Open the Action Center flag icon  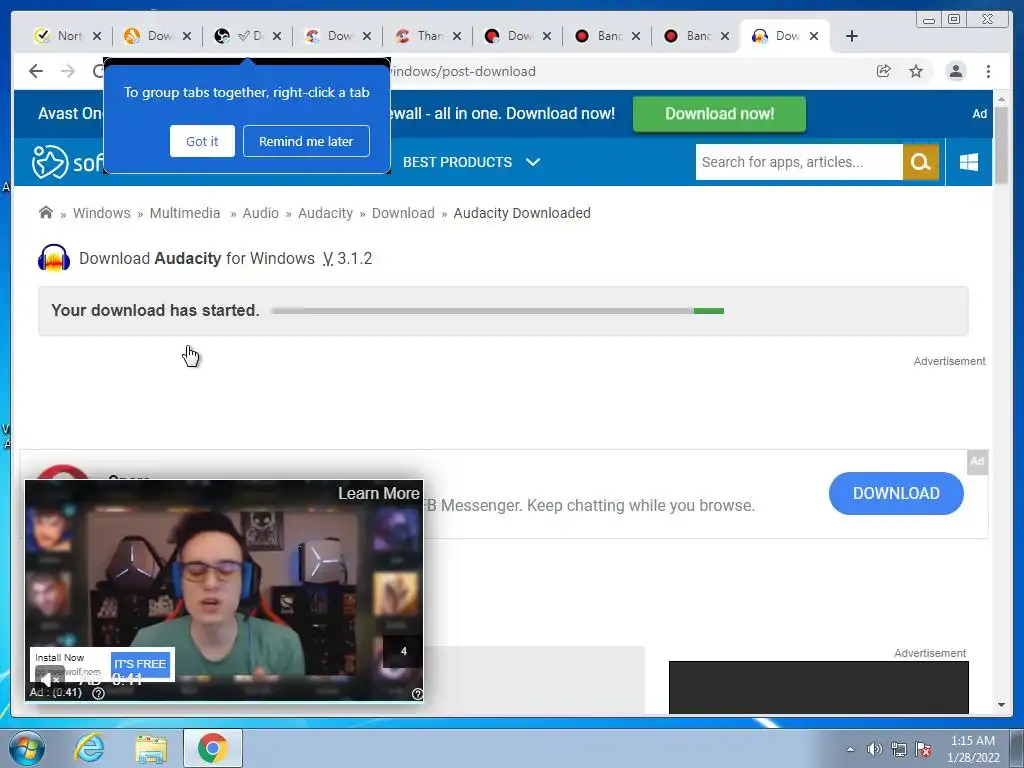[x=923, y=749]
